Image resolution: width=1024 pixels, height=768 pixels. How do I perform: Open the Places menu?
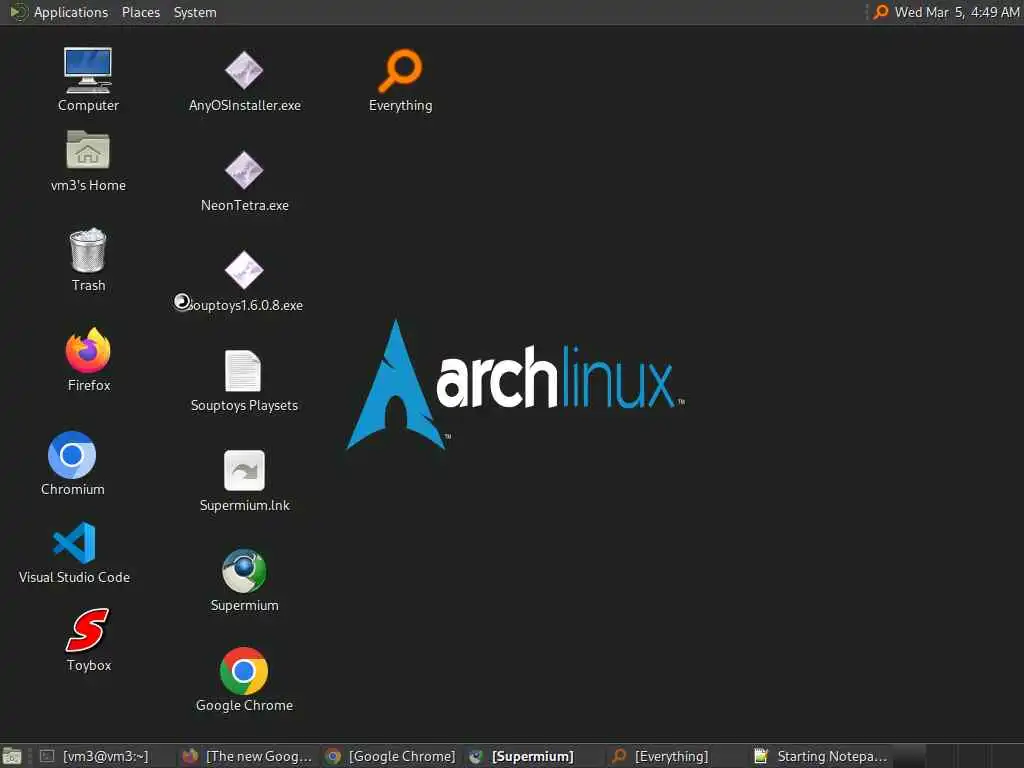coord(141,12)
